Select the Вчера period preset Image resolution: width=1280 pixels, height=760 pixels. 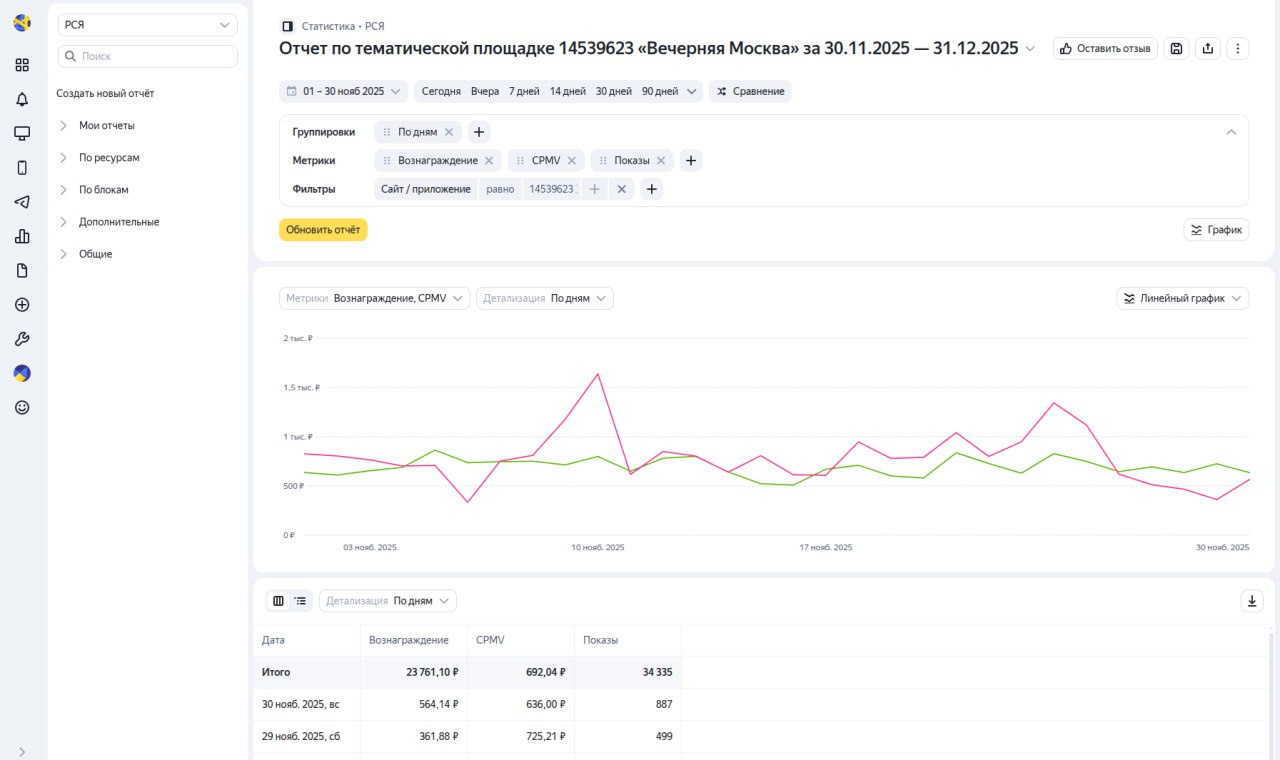point(486,91)
